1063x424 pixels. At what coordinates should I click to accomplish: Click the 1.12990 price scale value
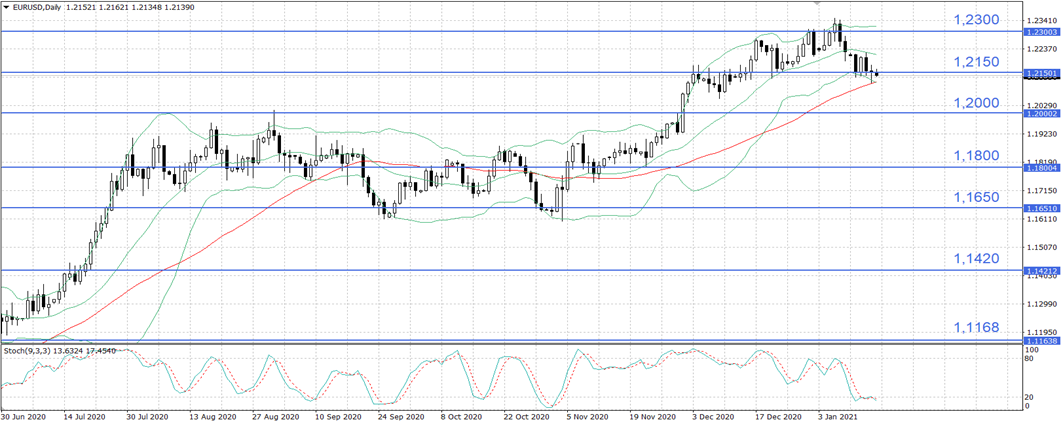pyautogui.click(x=1043, y=303)
